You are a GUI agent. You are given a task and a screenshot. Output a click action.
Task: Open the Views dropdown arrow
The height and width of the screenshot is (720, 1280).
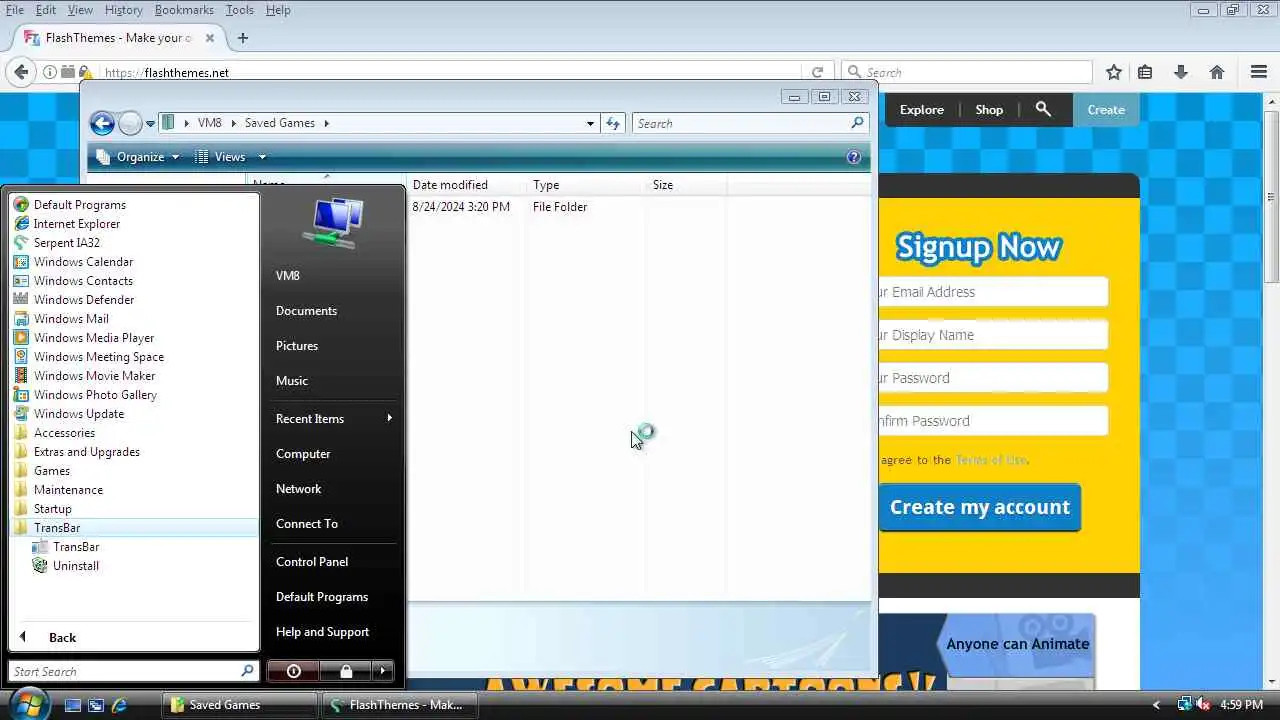coord(262,157)
